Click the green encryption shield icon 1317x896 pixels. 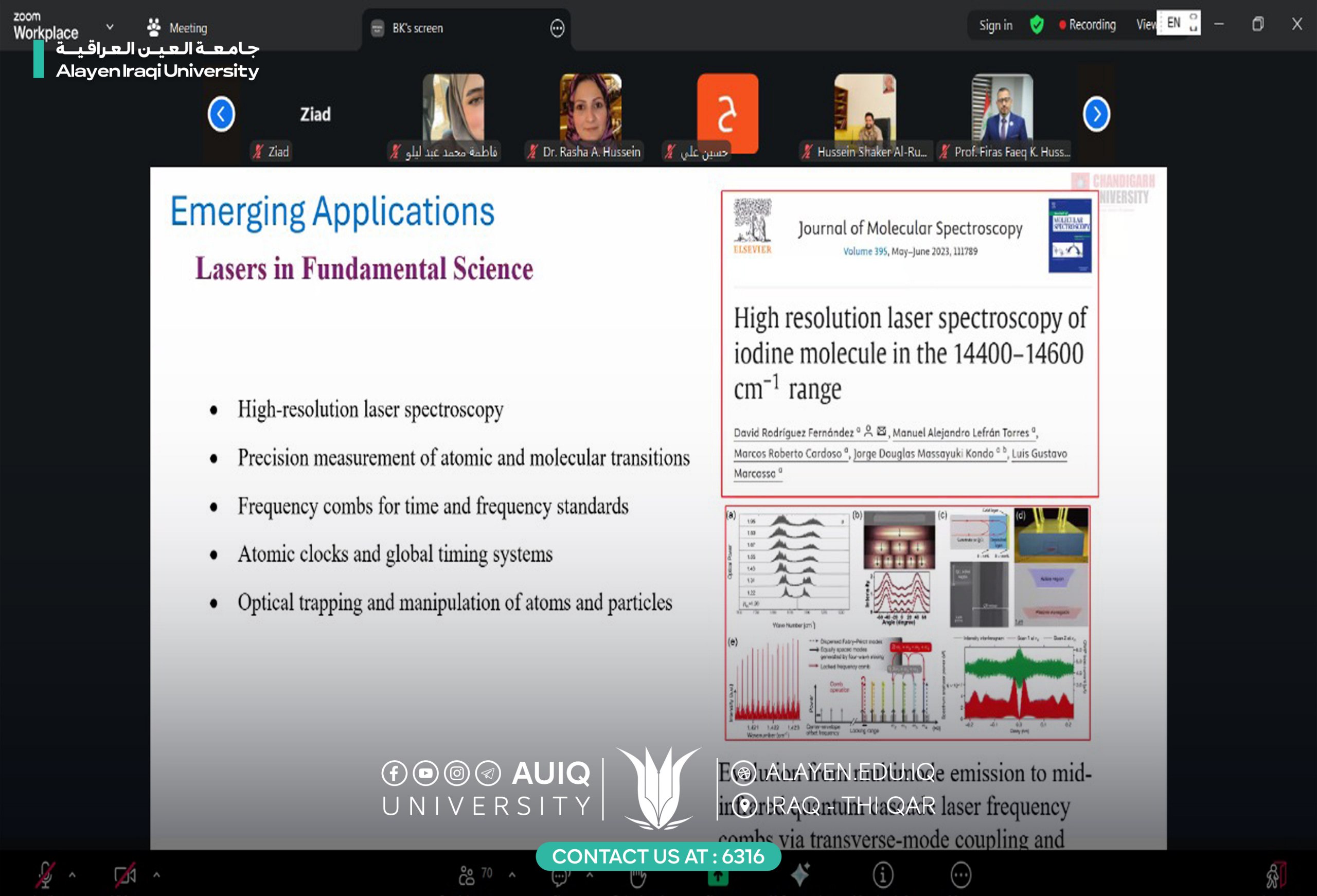[x=1037, y=25]
